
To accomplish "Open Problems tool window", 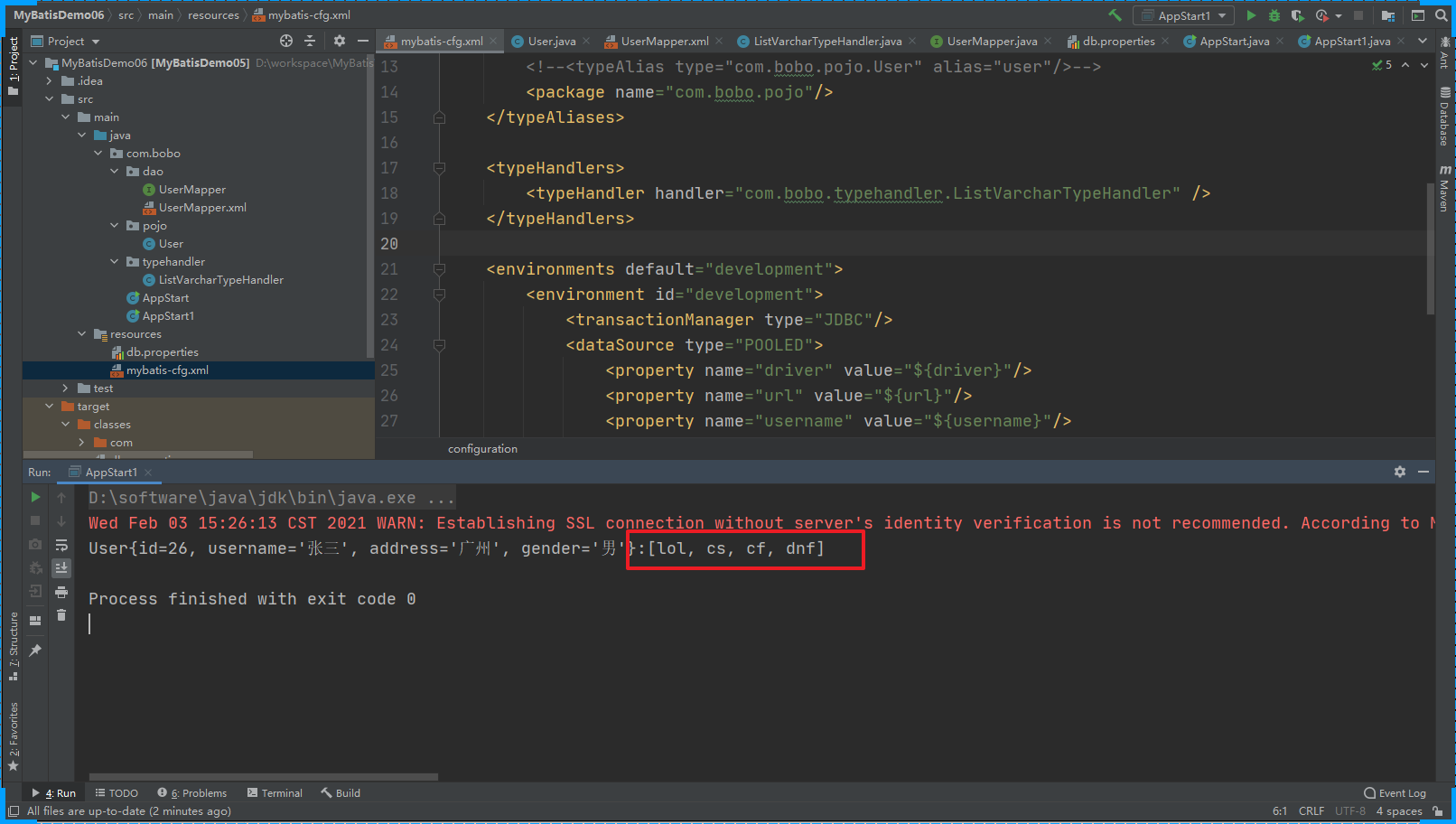I will (x=192, y=793).
